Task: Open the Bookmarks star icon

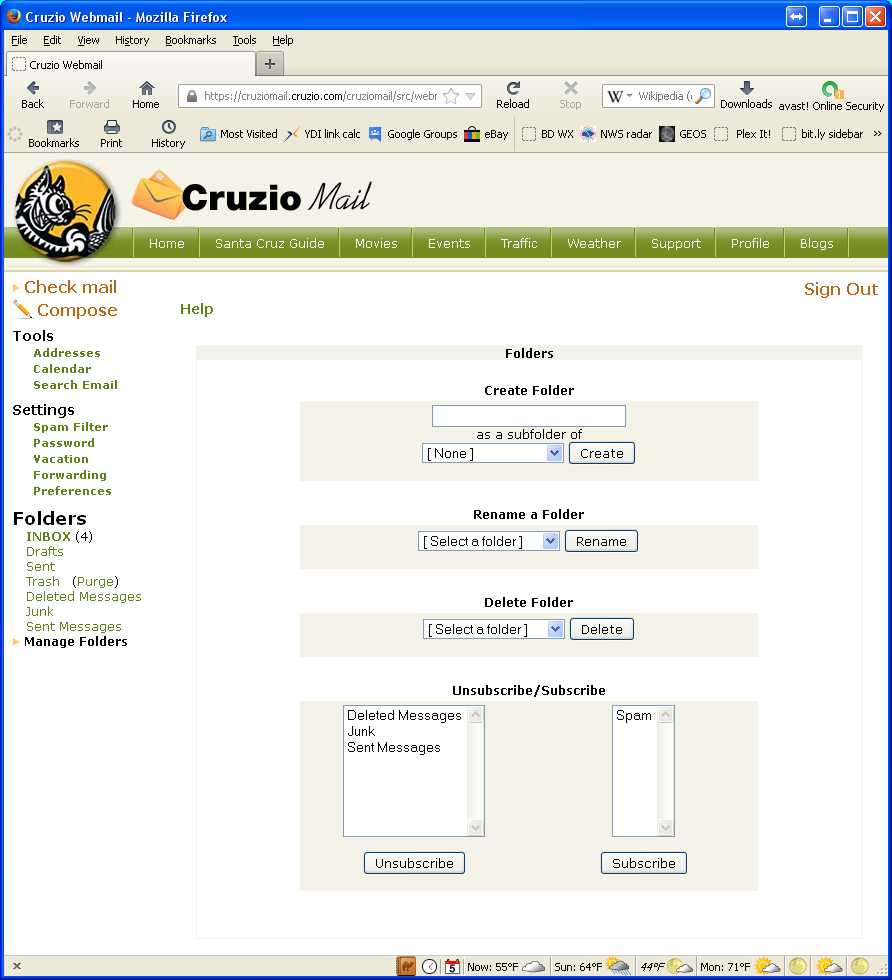Action: 54,127
